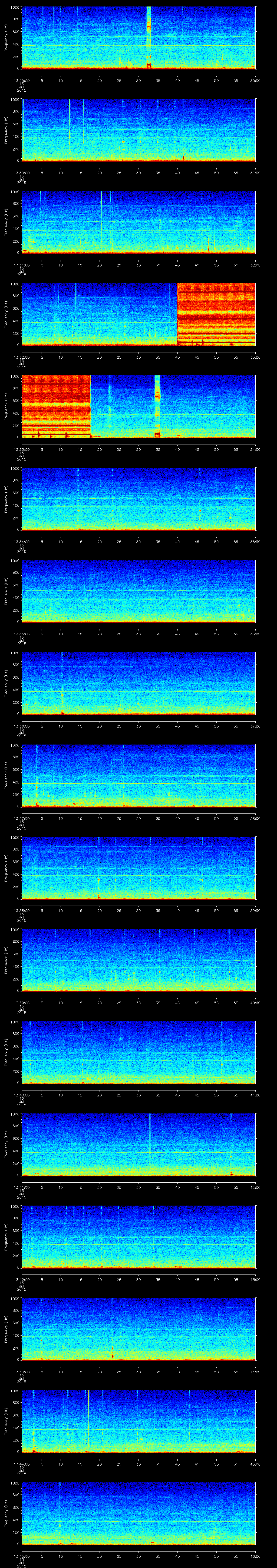Click the spectrogram panel starting at 13:37:00
This screenshot has width=277, height=1568.
(x=138, y=775)
